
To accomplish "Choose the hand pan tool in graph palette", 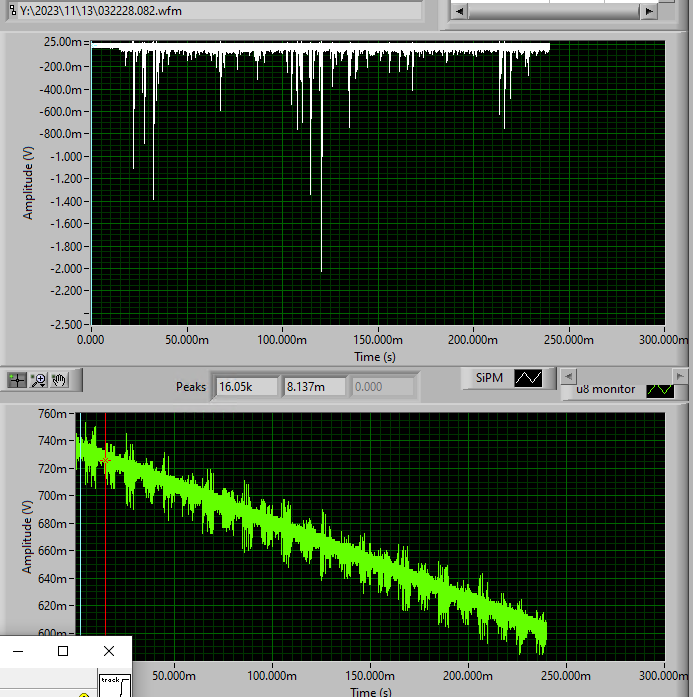I will pyautogui.click(x=59, y=381).
